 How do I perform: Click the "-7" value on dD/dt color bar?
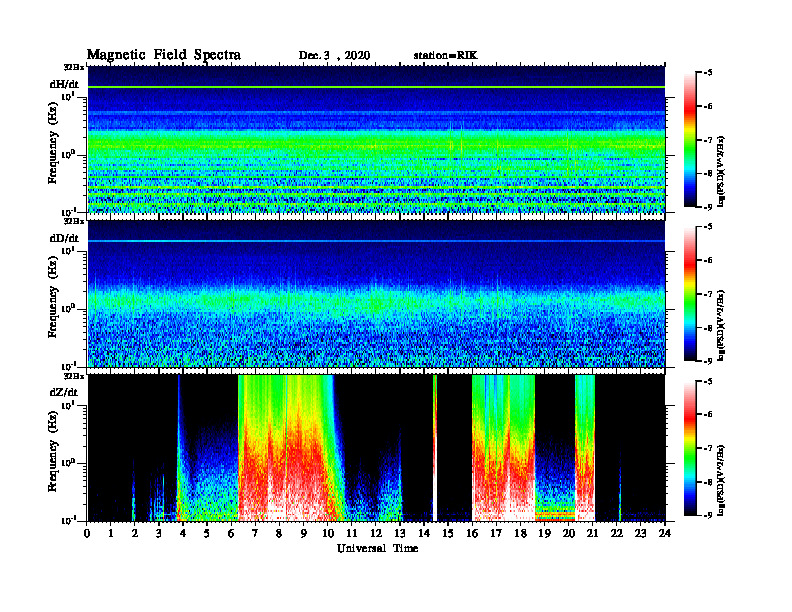tap(708, 294)
